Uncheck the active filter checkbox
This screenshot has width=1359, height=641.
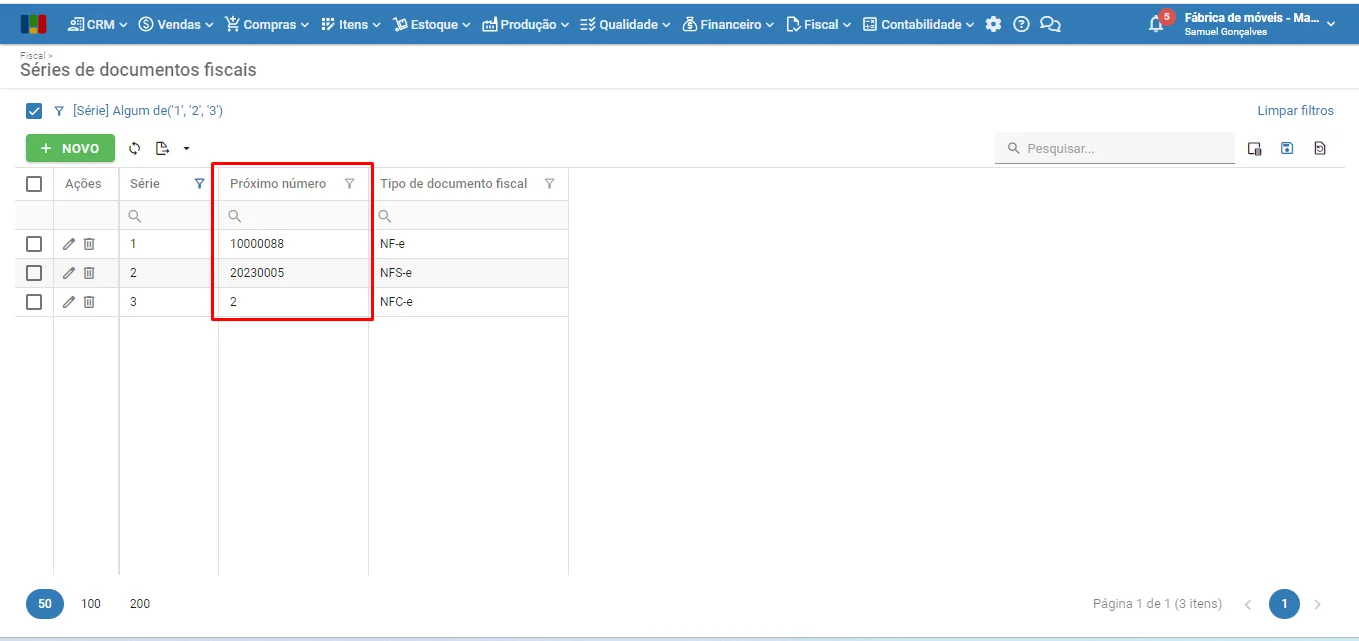click(x=34, y=111)
